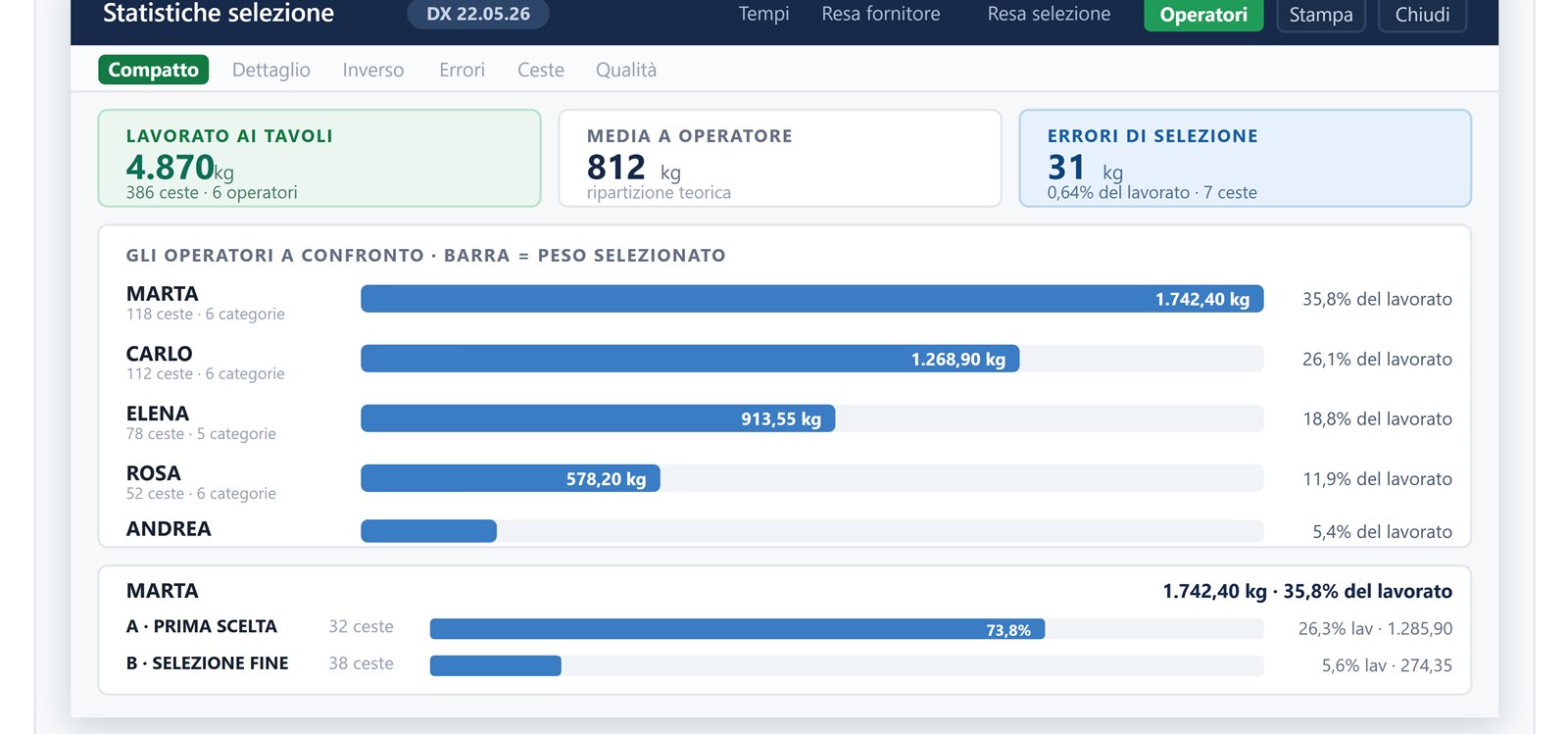The width and height of the screenshot is (1568, 734).
Task: Select the Operatori view button
Action: (1203, 15)
